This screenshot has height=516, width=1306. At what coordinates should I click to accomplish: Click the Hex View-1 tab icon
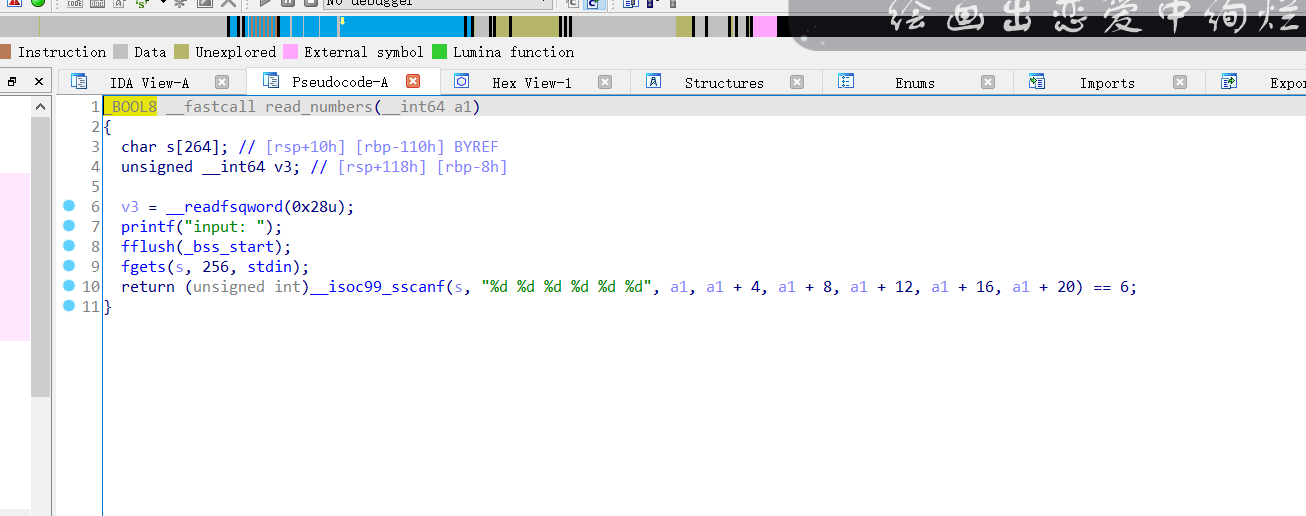click(462, 82)
